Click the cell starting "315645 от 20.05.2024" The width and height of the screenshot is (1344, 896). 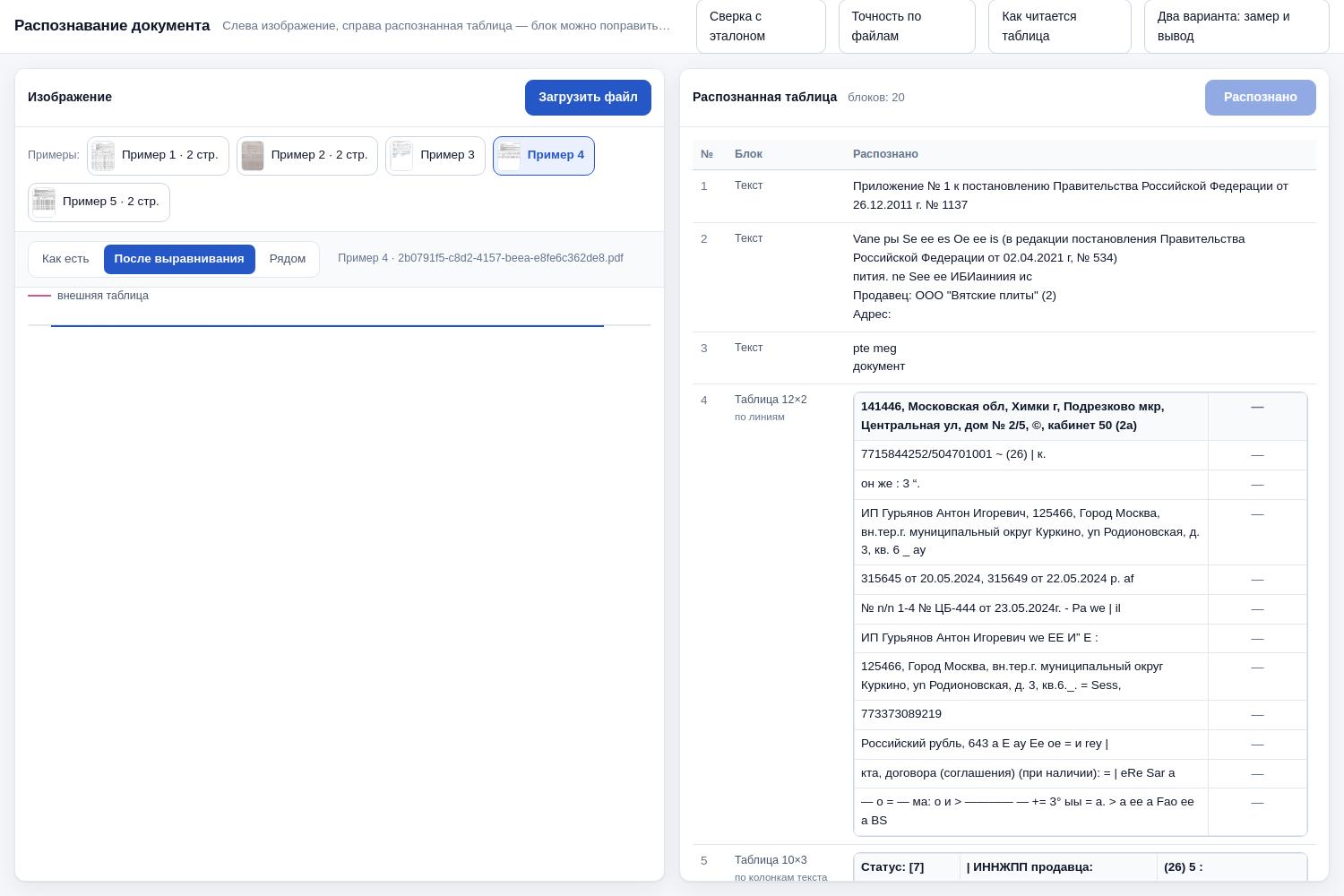click(1030, 580)
